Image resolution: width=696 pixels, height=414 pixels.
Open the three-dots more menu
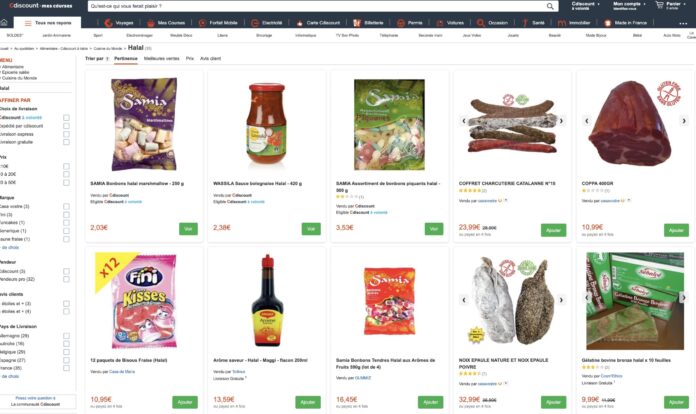click(683, 23)
